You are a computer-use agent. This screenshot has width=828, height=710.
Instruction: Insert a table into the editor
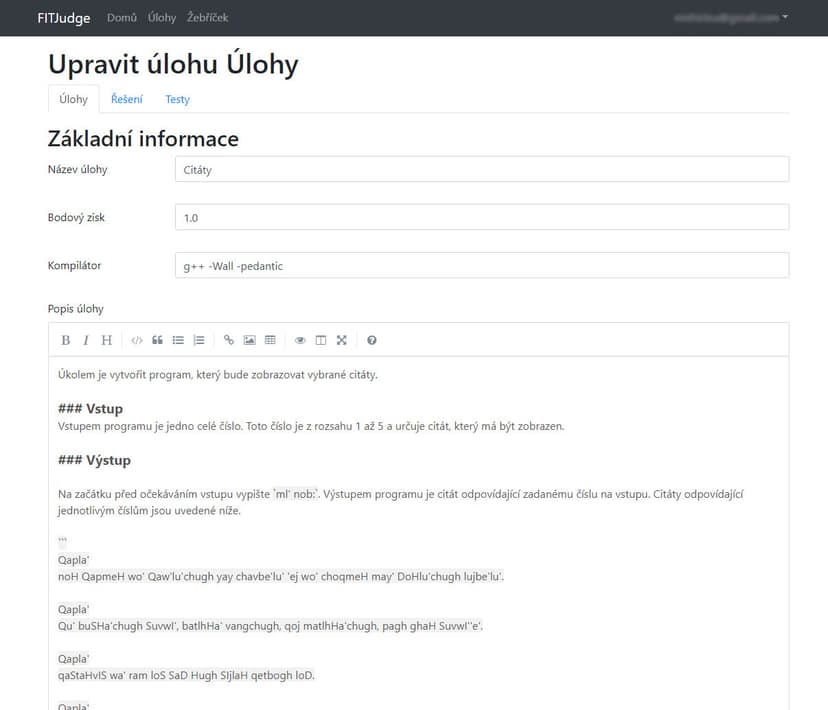[270, 340]
